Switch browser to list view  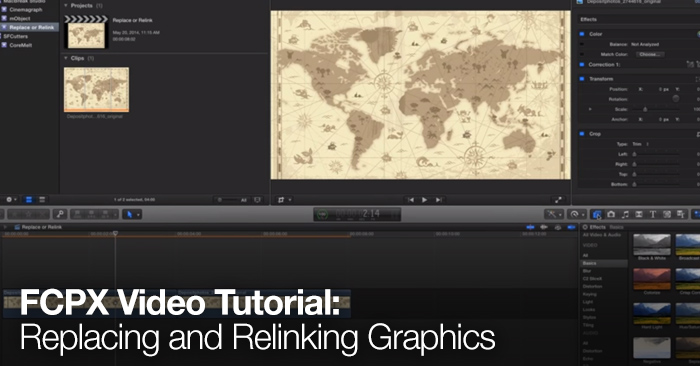coord(42,200)
